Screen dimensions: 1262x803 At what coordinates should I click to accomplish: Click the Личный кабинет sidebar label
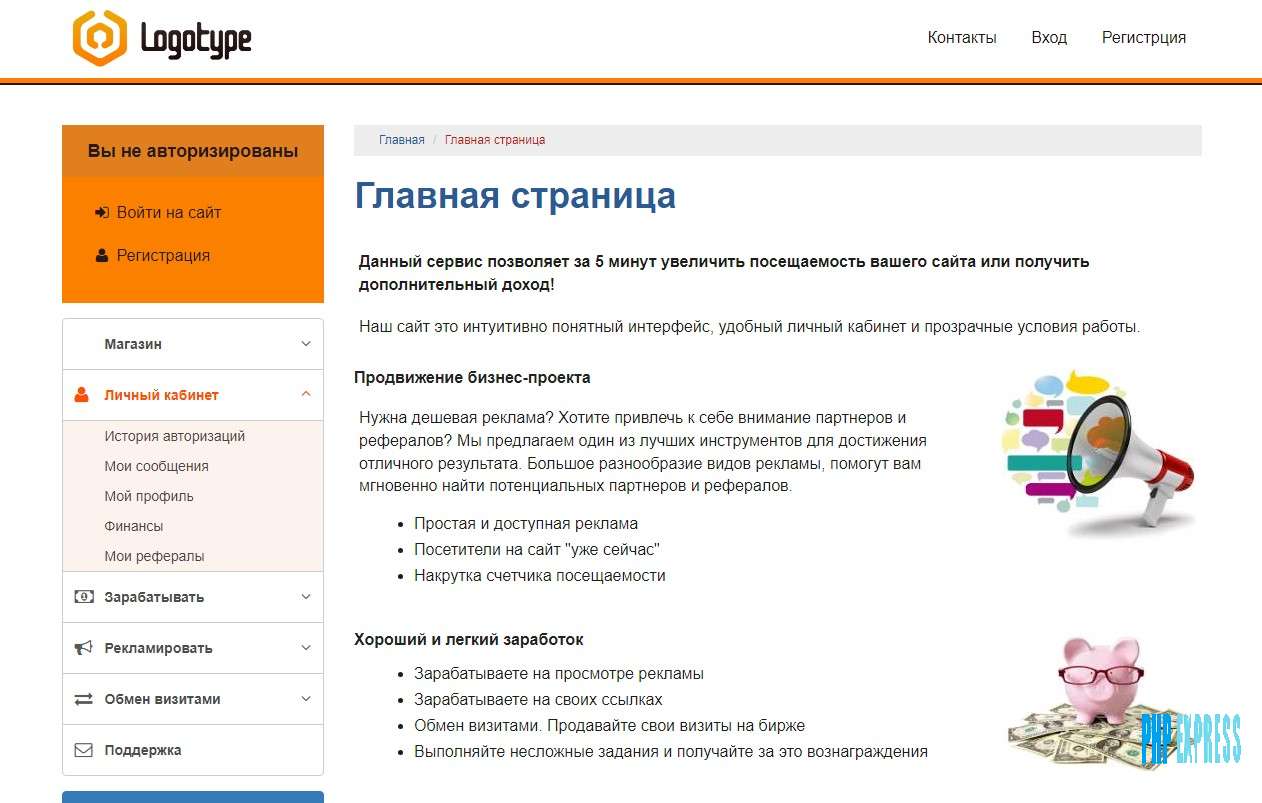(x=161, y=395)
